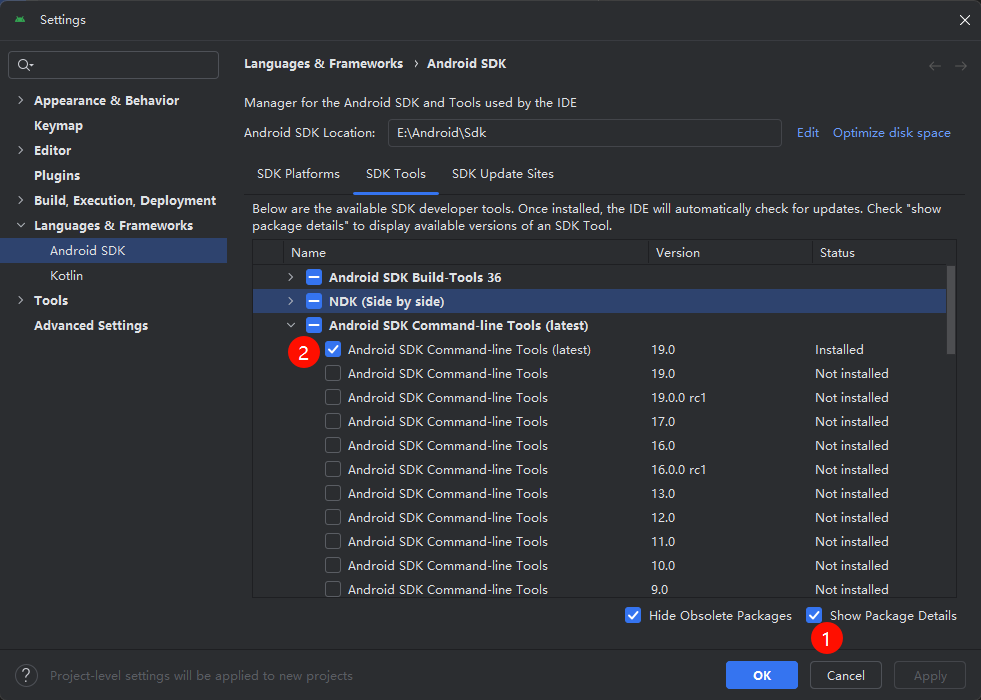Click the Android Studio logo in the title bar
The image size is (981, 700).
tap(20, 19)
